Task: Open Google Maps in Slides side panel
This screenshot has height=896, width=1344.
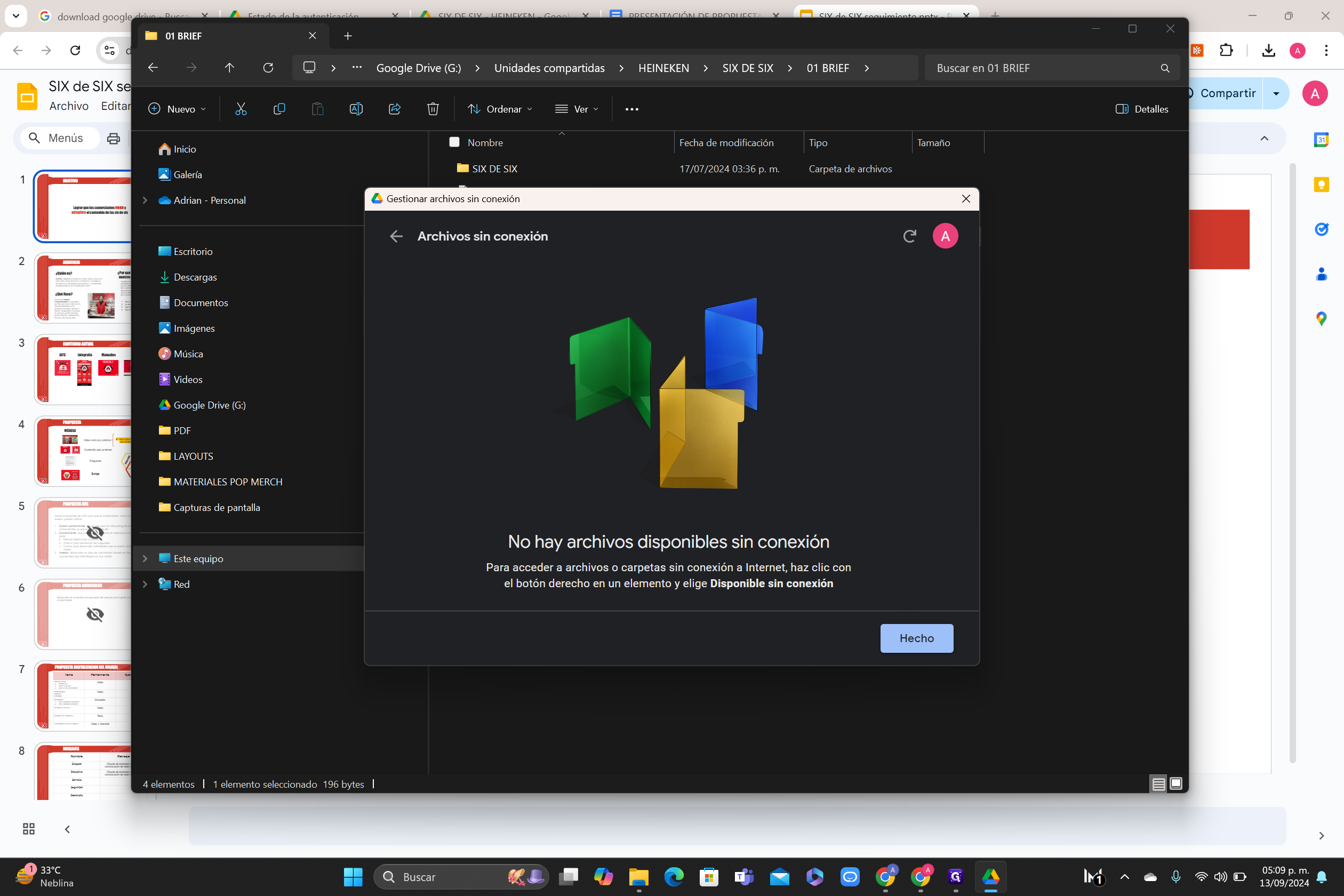Action: click(1321, 318)
